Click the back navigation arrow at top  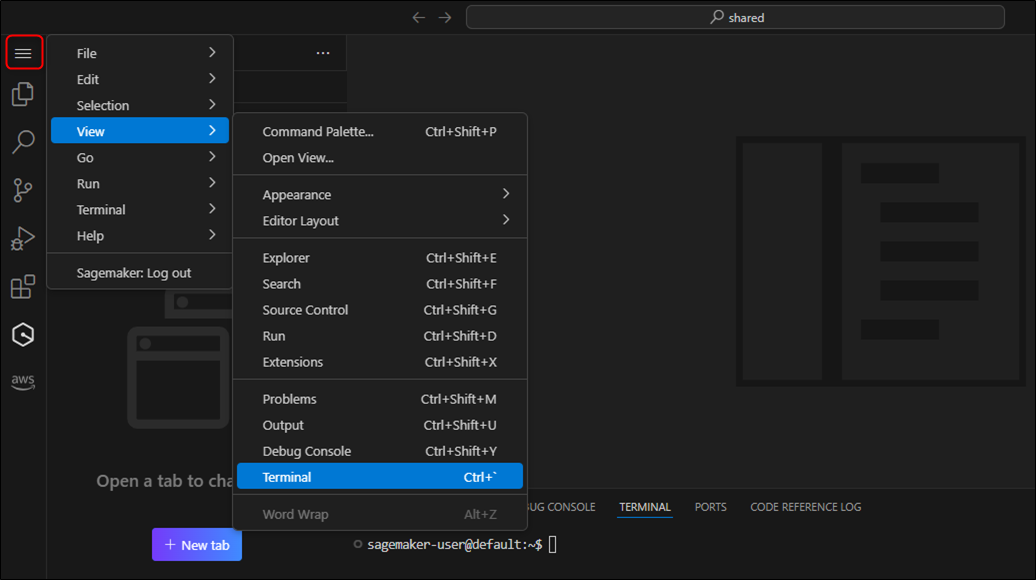tap(419, 17)
